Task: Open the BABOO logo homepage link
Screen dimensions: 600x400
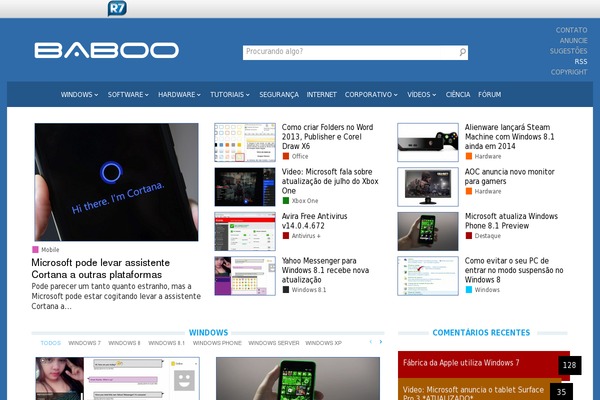Action: 106,50
